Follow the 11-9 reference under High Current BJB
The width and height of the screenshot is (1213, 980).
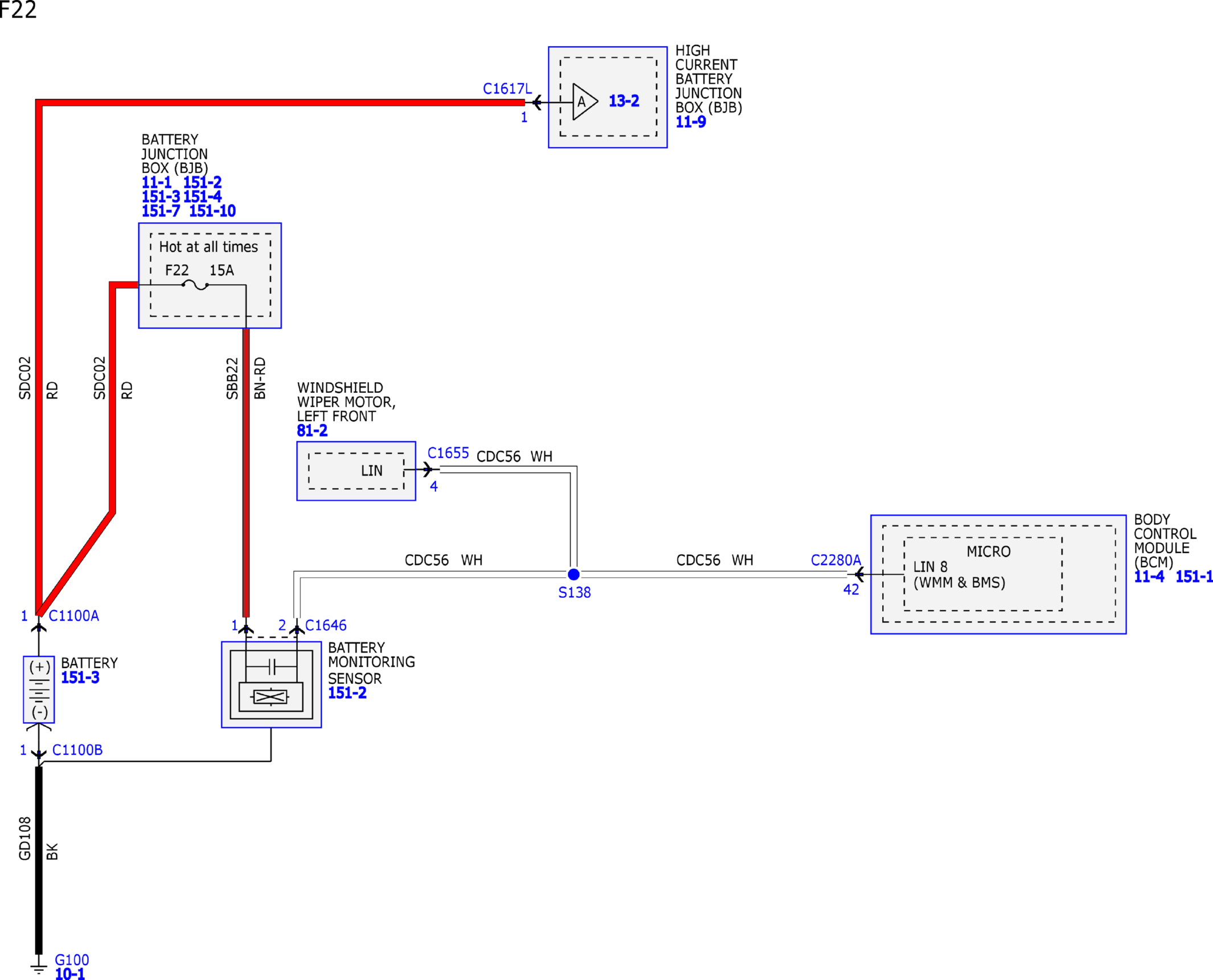tap(690, 122)
